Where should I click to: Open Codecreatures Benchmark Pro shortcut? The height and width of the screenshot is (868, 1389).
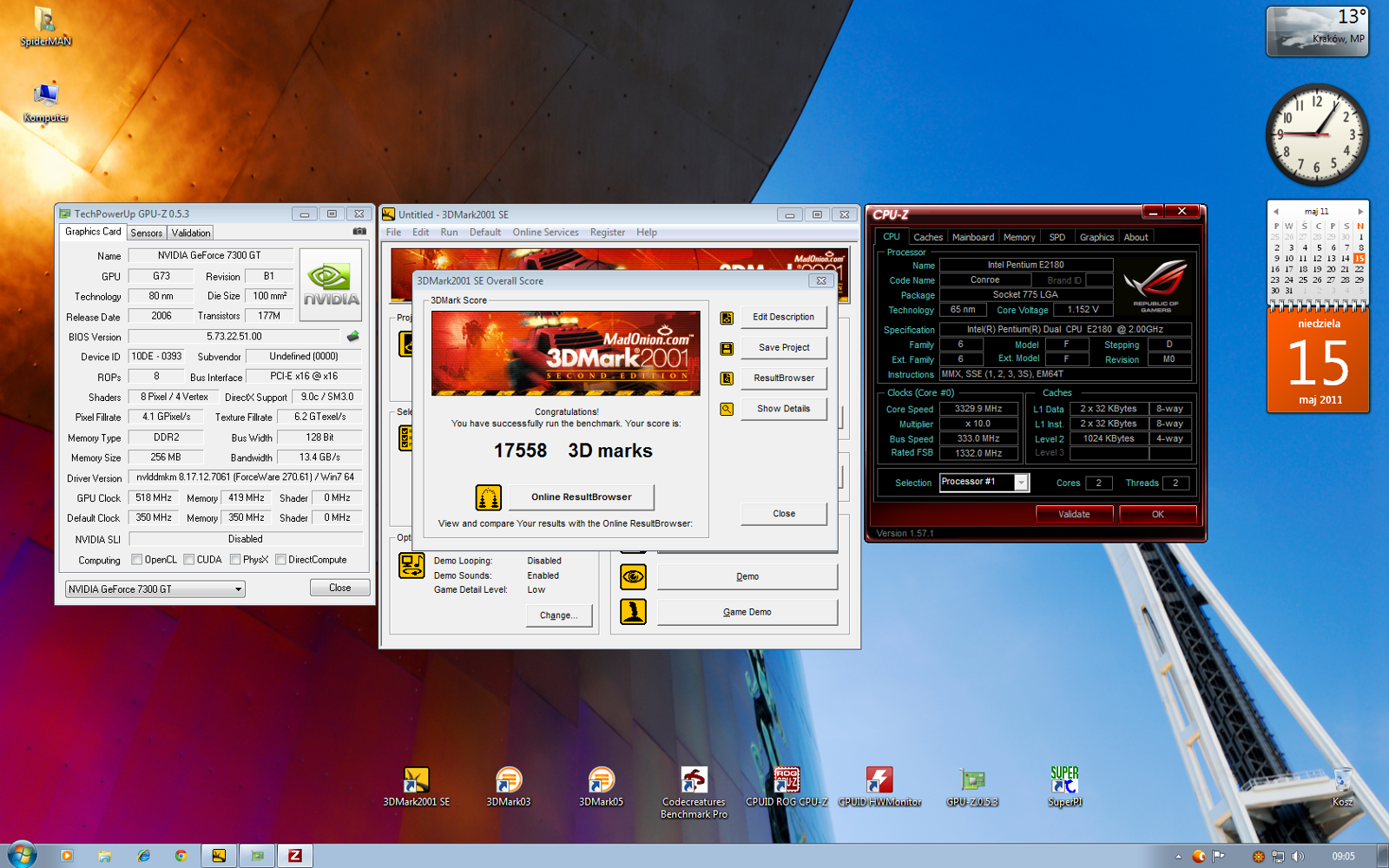[x=694, y=792]
